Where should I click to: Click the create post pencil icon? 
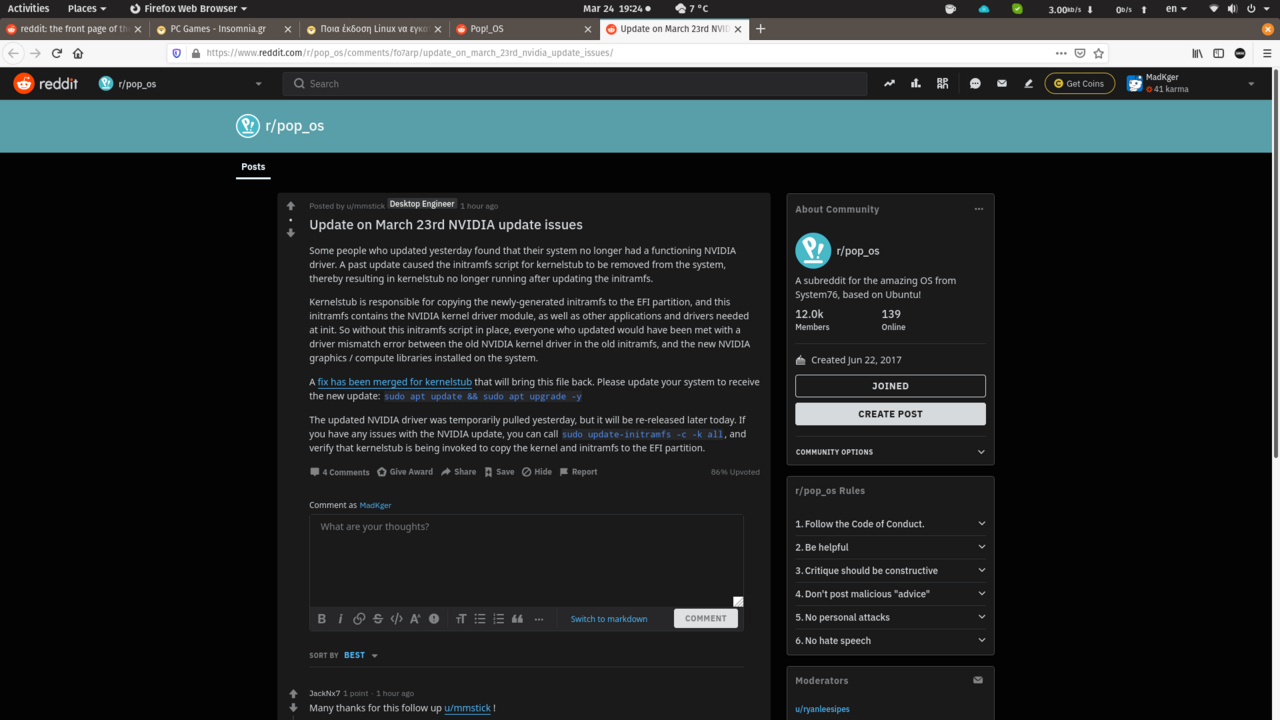click(x=1028, y=84)
